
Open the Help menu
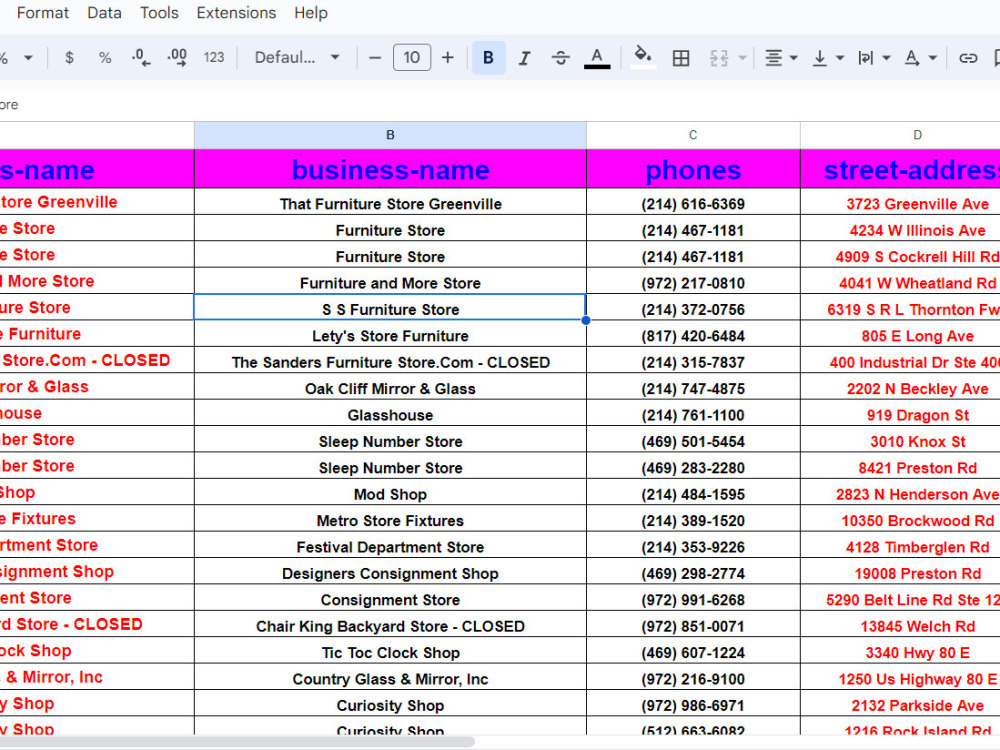point(311,13)
